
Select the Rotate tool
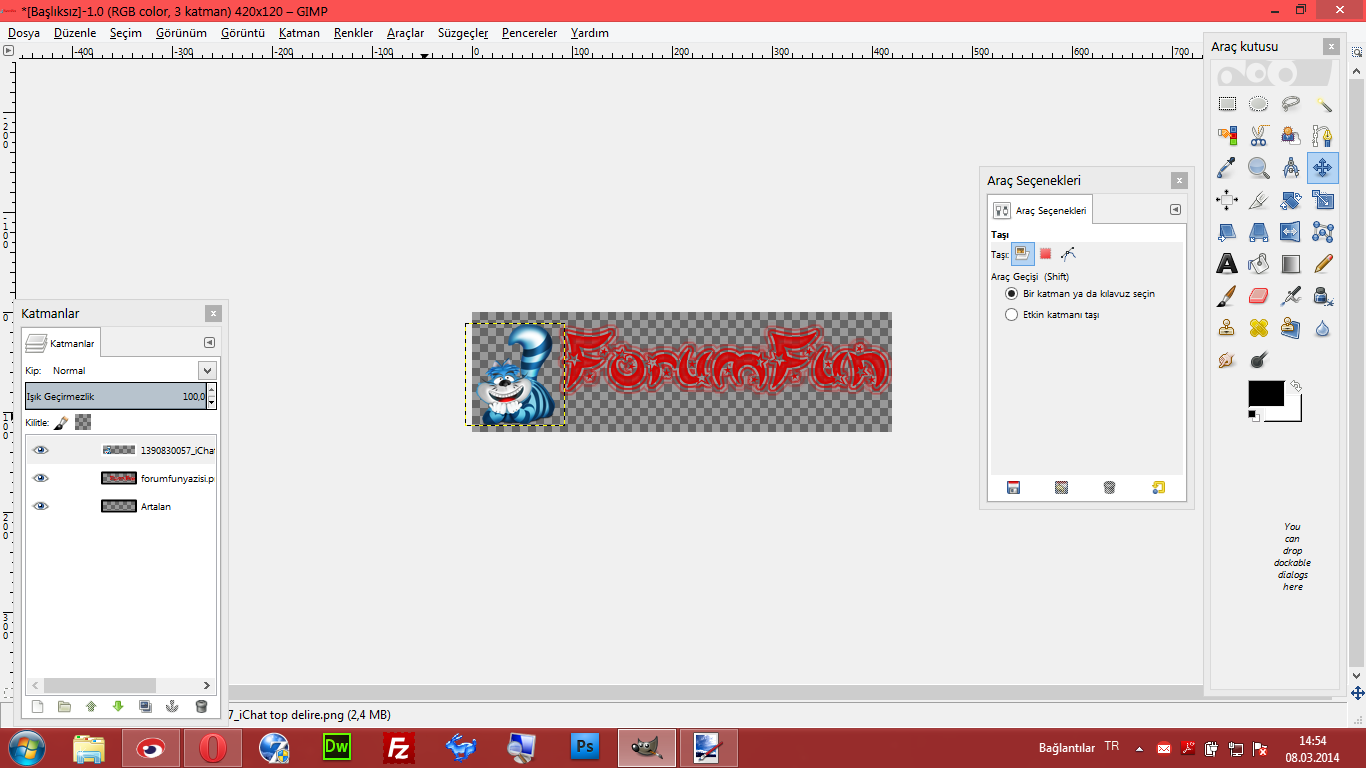[x=1291, y=199]
